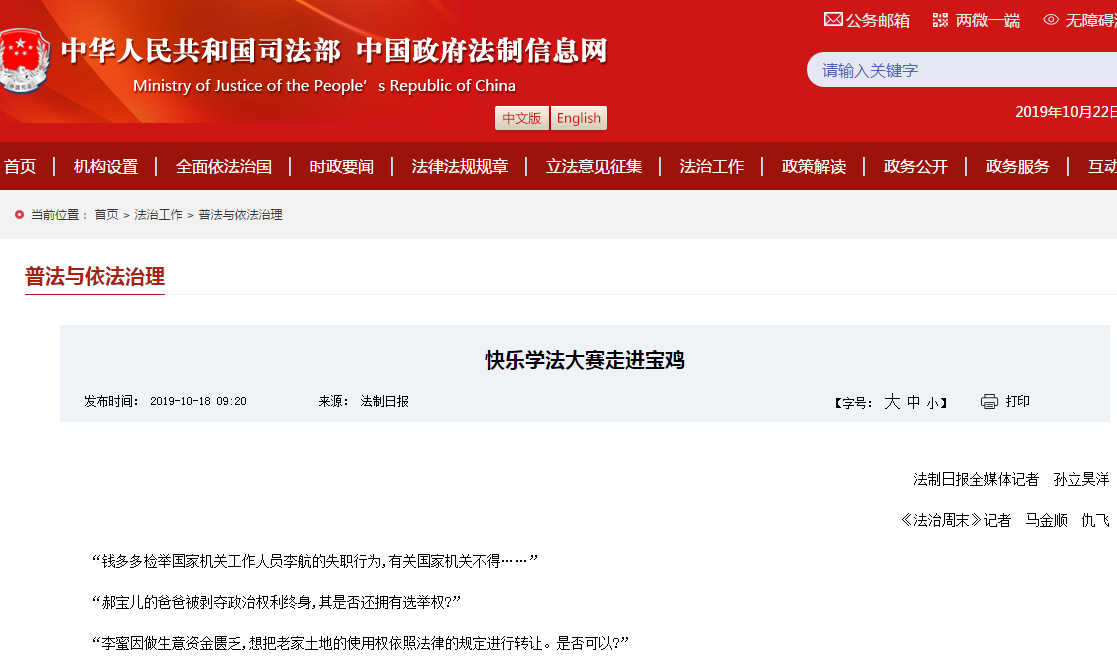This screenshot has width=1117, height=659.
Task: Switch to English language version
Action: click(578, 118)
